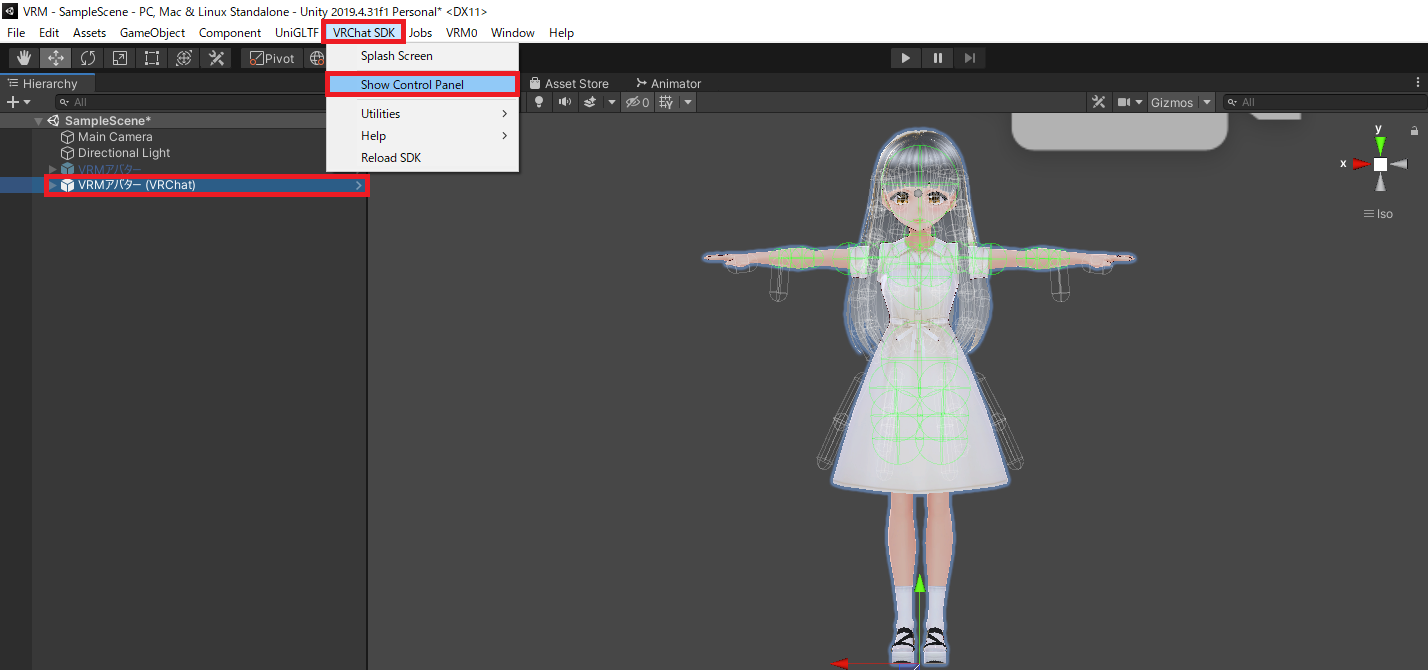
Task: Click inside the Hierarchy search field
Action: (x=150, y=101)
